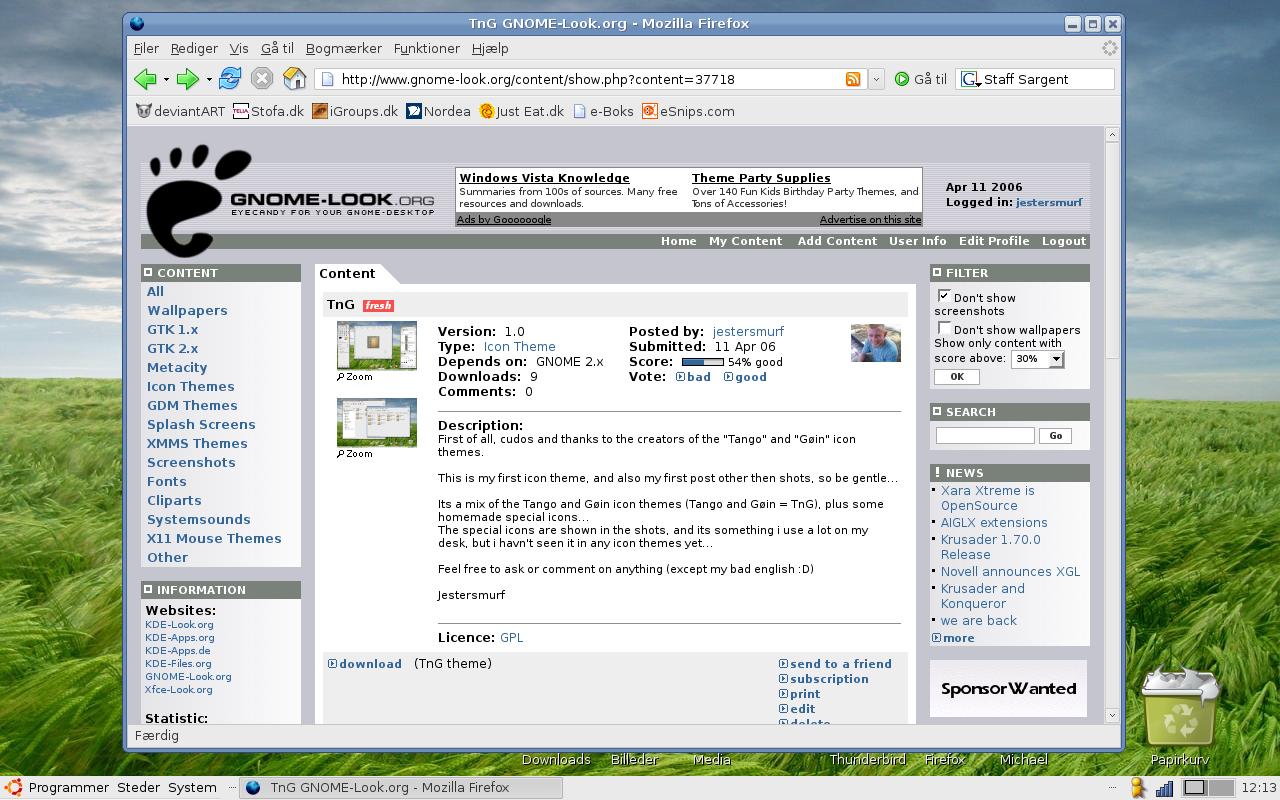The image size is (1280, 800).
Task: Click My Content in navigation bar
Action: [745, 241]
